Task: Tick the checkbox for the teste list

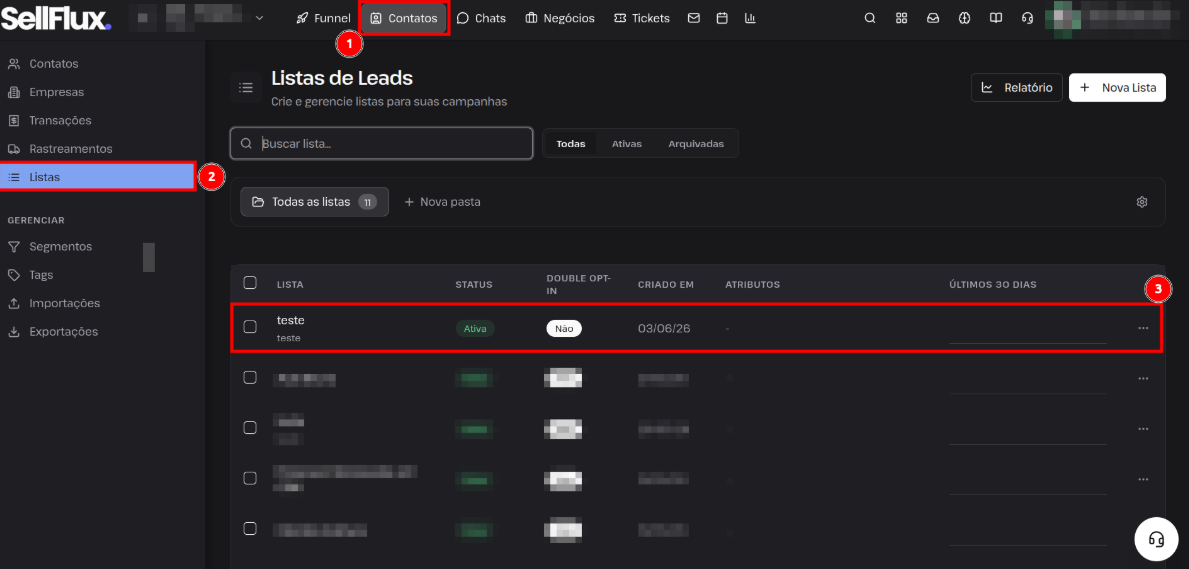Action: 249,327
